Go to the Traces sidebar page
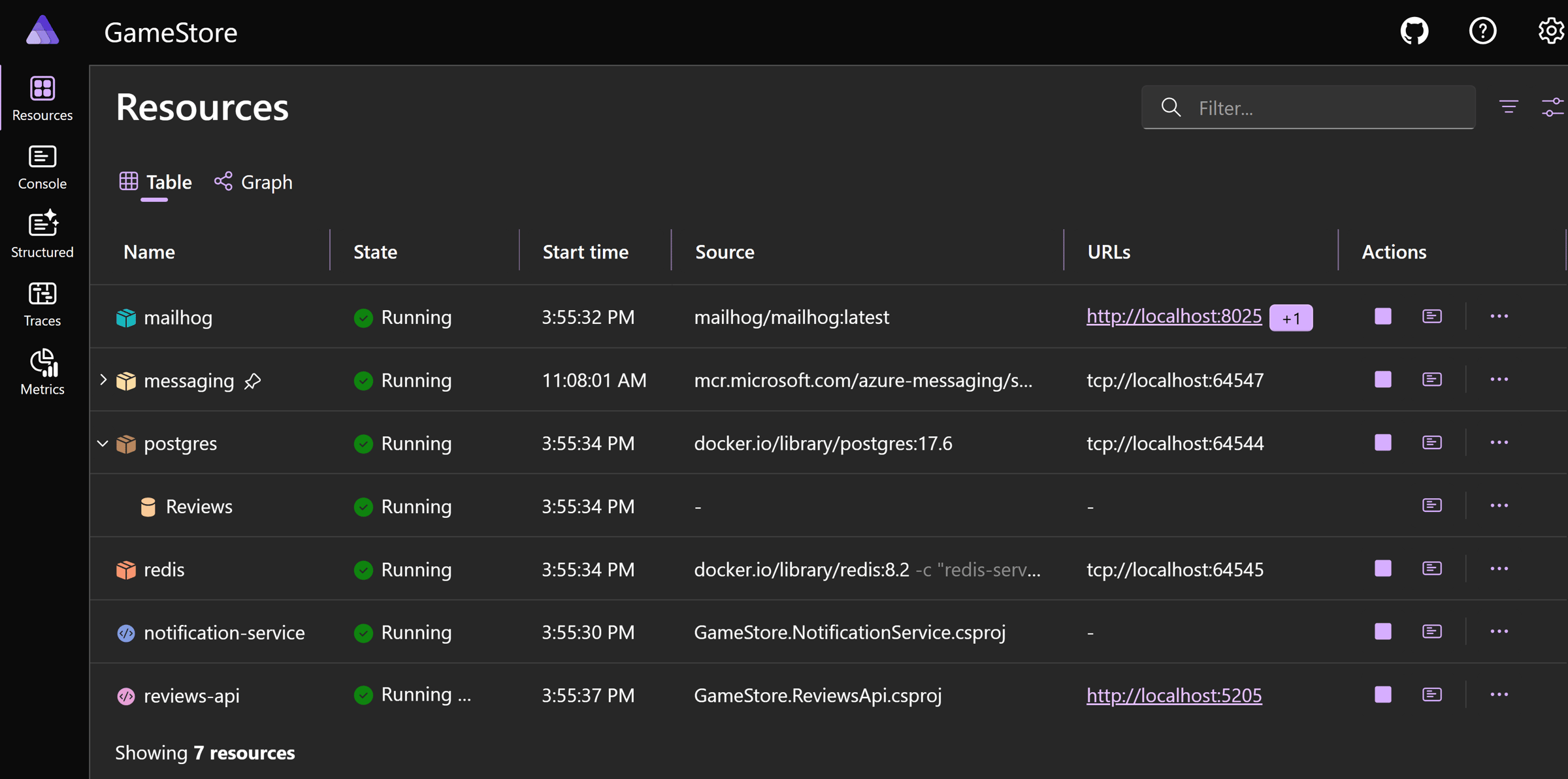This screenshot has width=1568, height=779. (42, 304)
